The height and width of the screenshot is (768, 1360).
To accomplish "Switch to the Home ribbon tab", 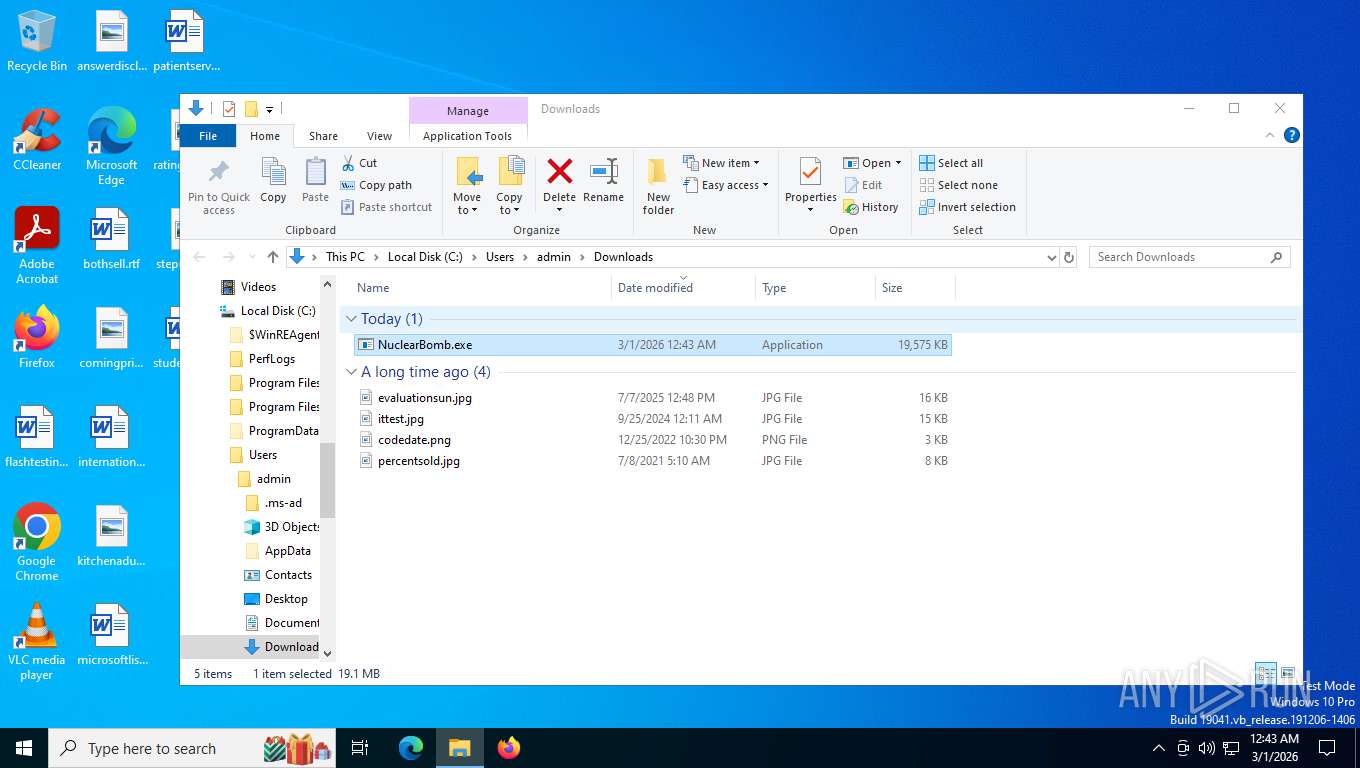I will coord(265,136).
